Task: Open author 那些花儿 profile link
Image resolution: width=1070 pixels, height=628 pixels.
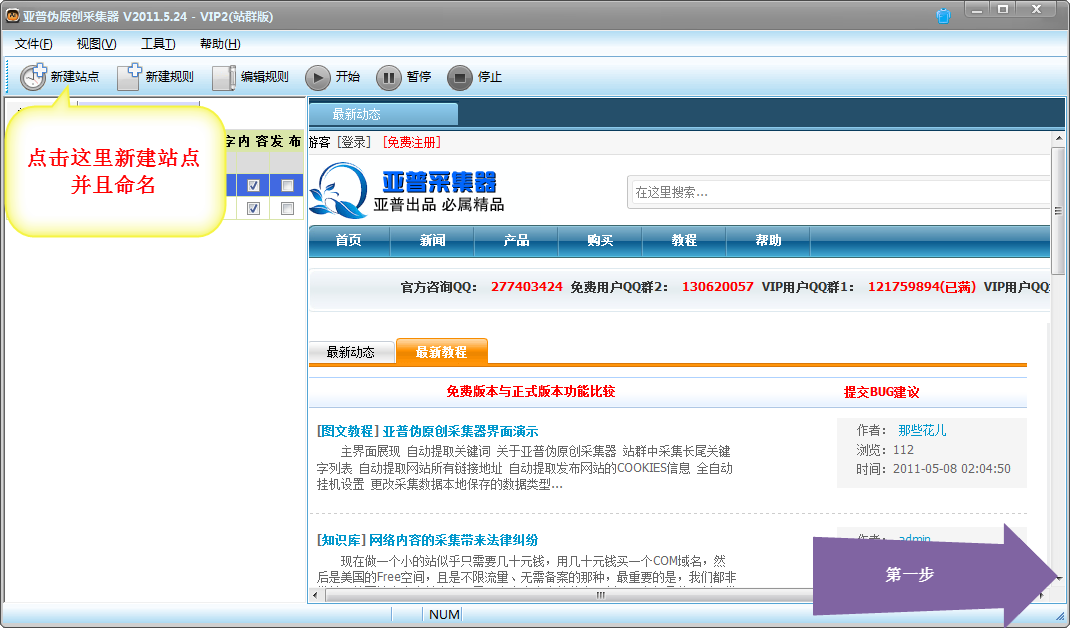Action: coord(922,430)
